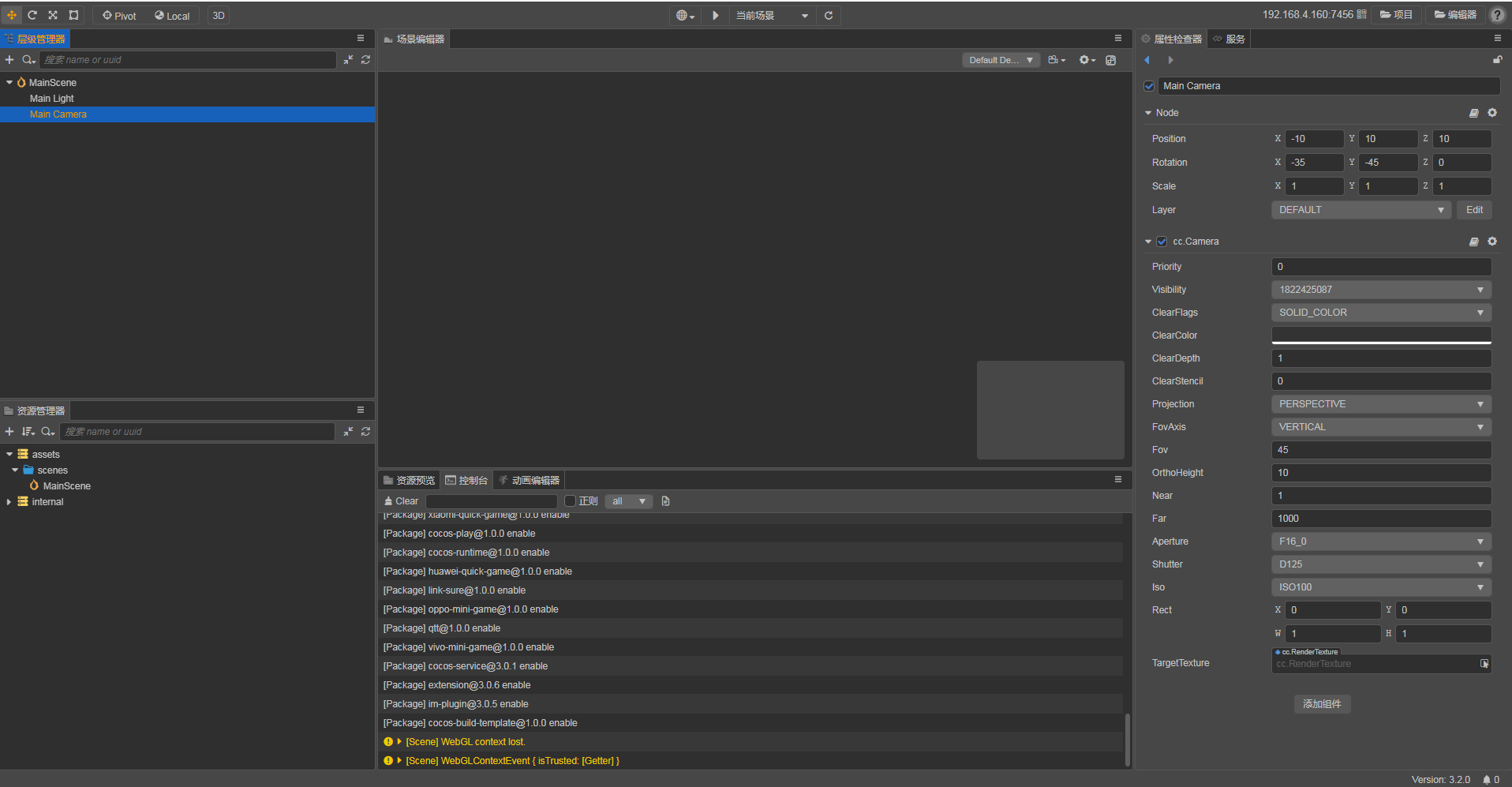Screen dimensions: 1512x787
Task: Go forward in inspector history
Action: point(1170,60)
